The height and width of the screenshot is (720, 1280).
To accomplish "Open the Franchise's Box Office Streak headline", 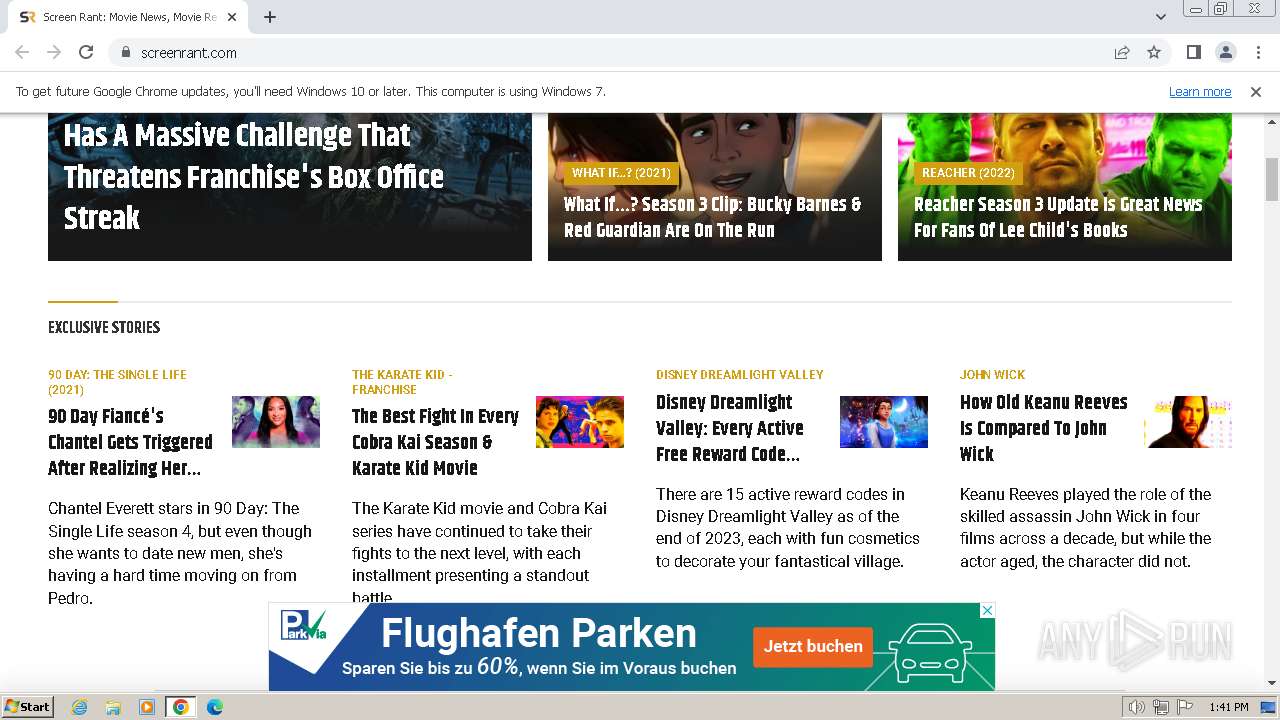I will (254, 177).
